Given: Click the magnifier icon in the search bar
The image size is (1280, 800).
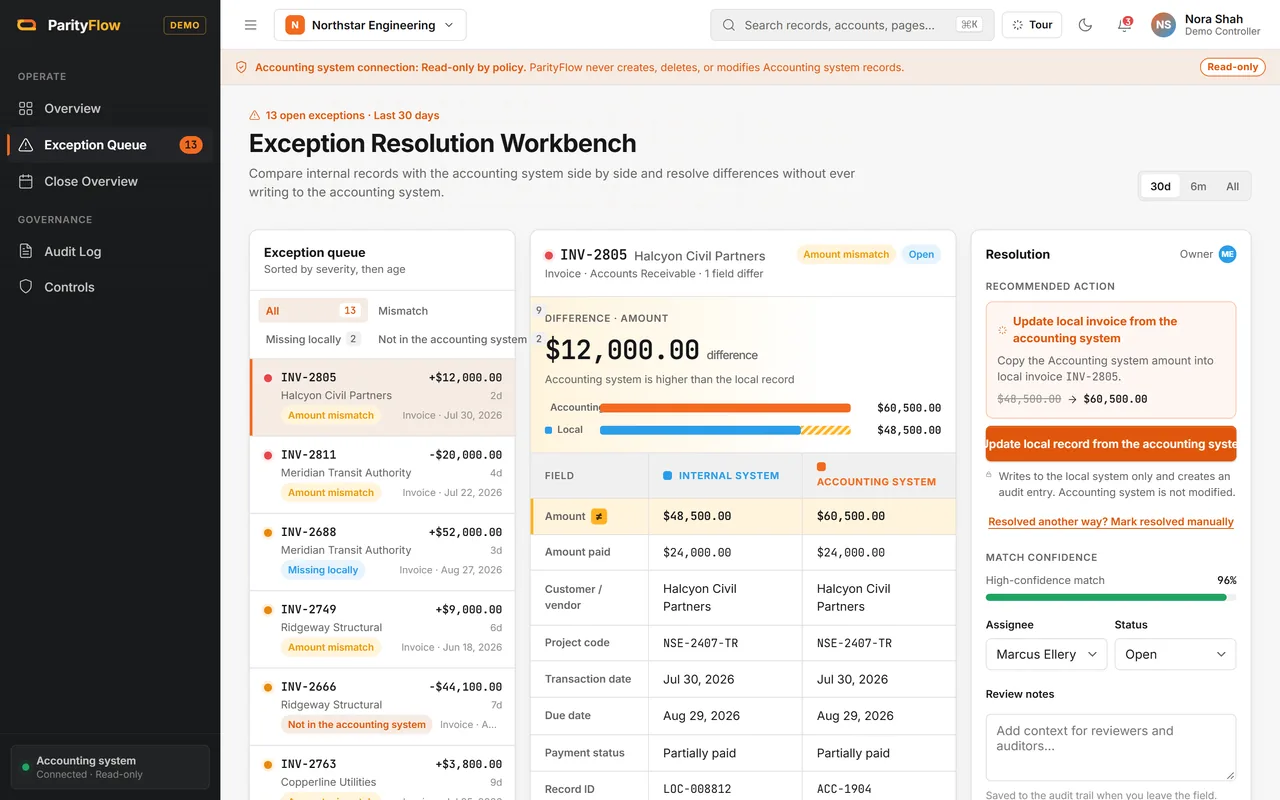Looking at the screenshot, I should 729,25.
